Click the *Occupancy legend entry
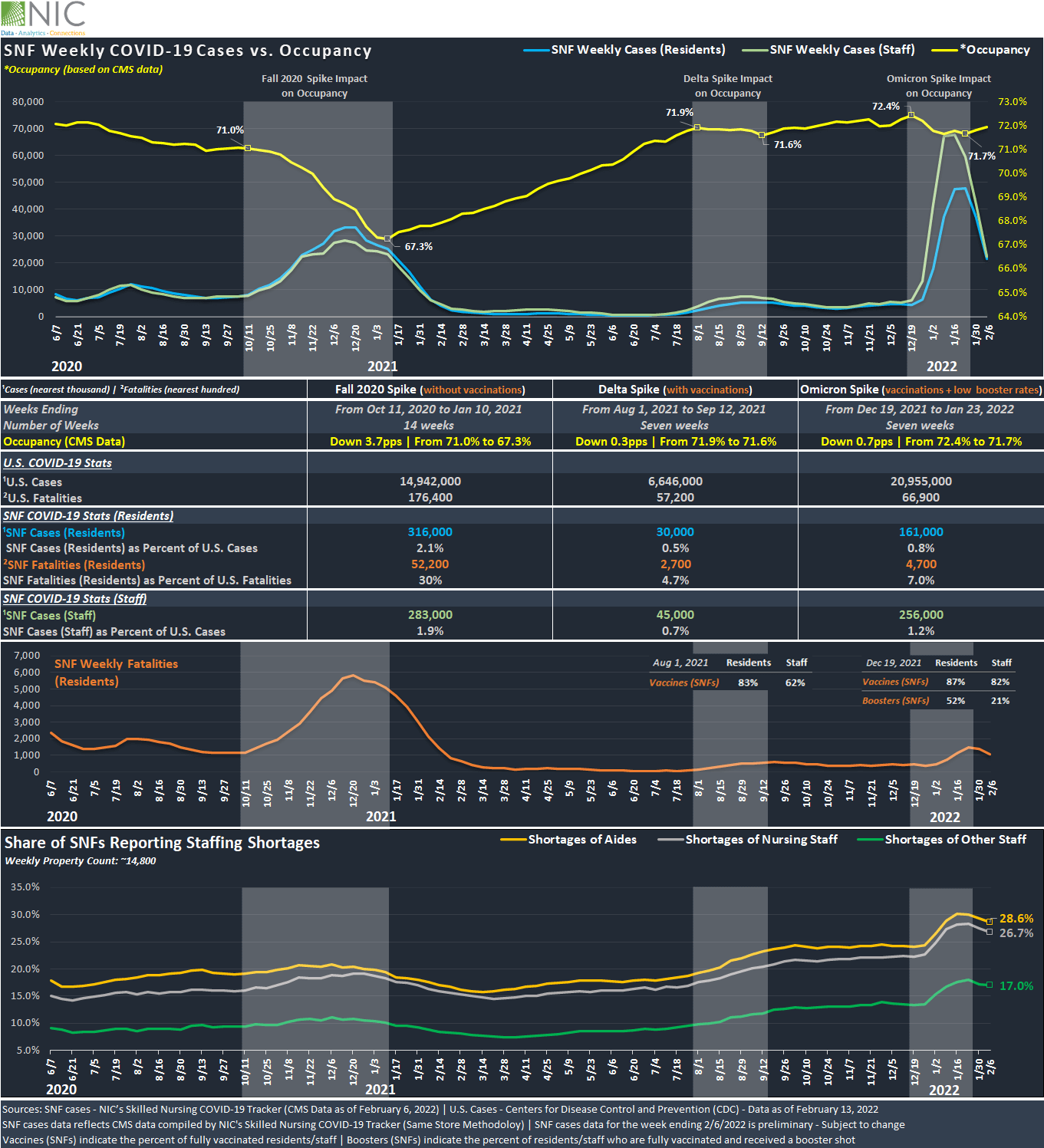This screenshot has height=1148, width=1044. point(980,50)
